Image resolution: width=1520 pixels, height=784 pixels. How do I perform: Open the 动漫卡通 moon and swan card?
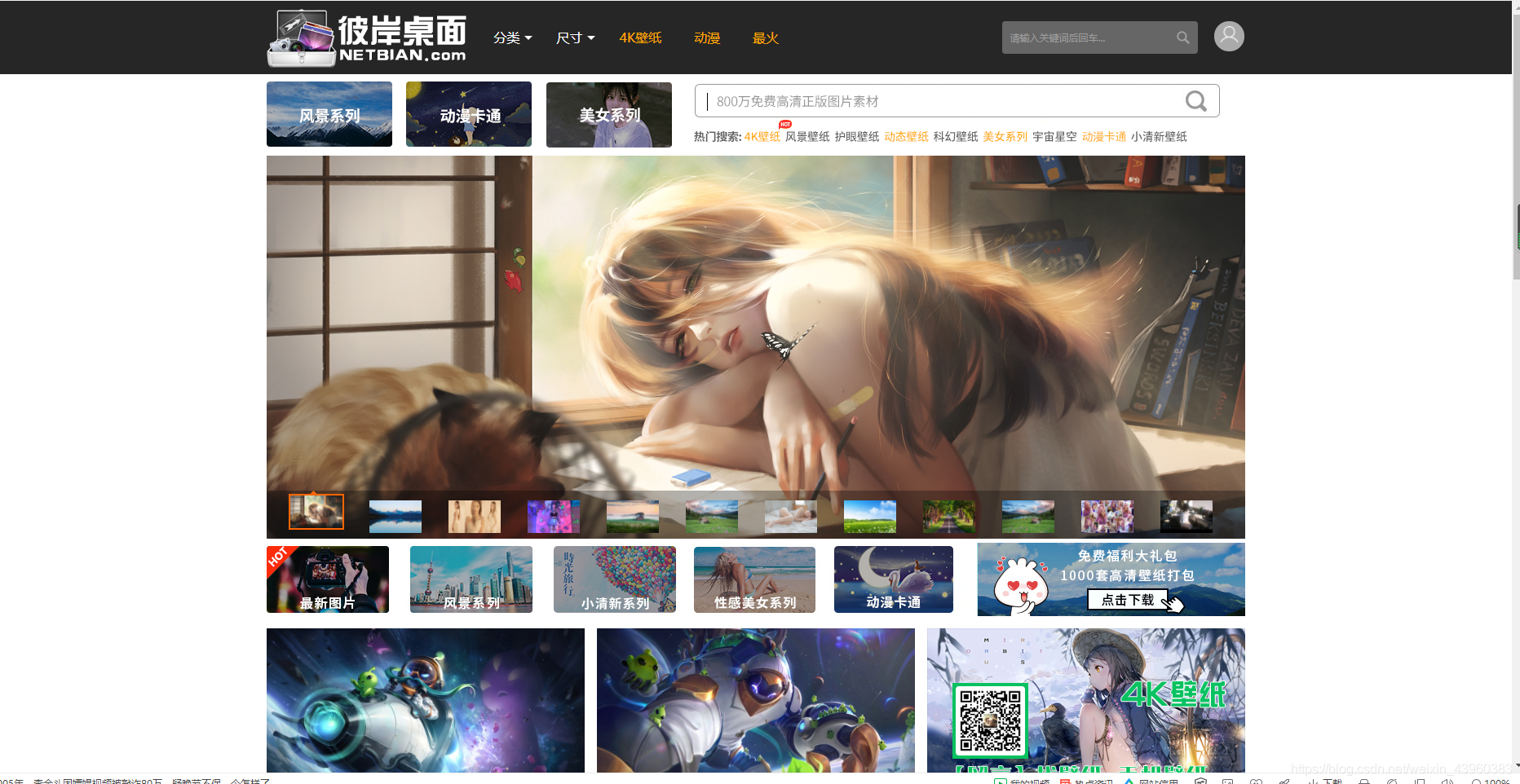894,579
